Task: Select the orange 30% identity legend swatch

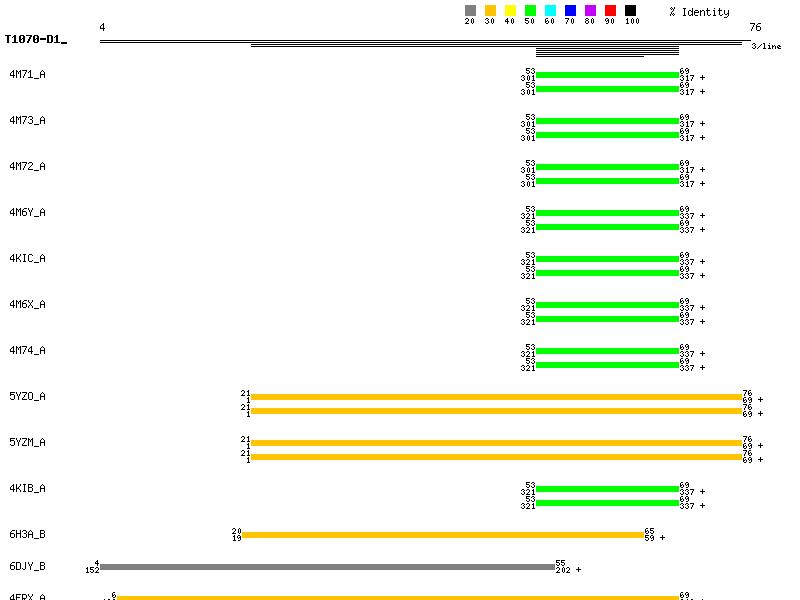Action: pyautogui.click(x=490, y=11)
